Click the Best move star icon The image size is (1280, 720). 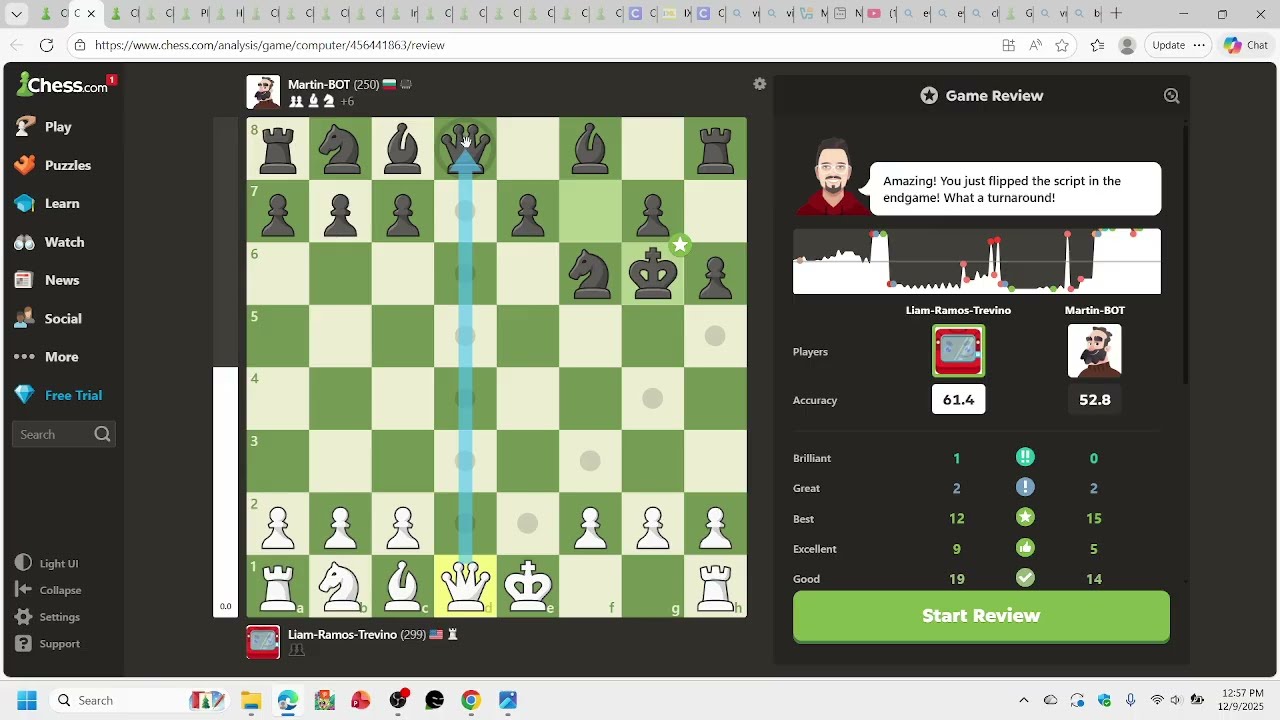tap(1025, 518)
